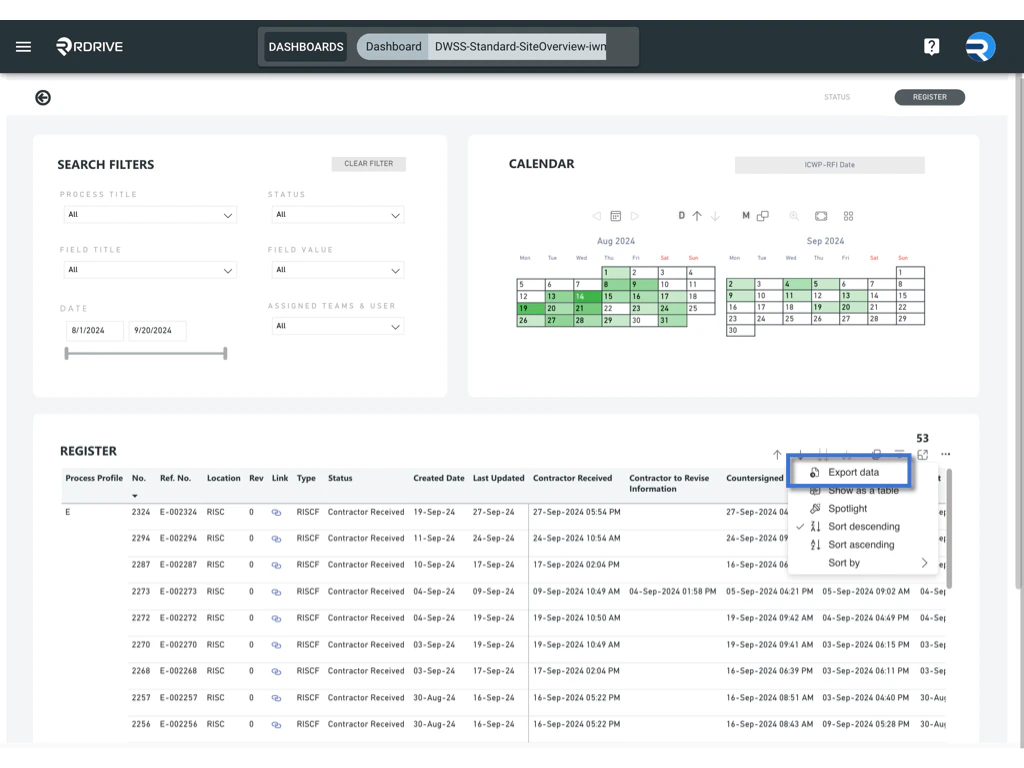1024x768 pixels.
Task: Click the calendar date picker icon
Action: point(615,215)
